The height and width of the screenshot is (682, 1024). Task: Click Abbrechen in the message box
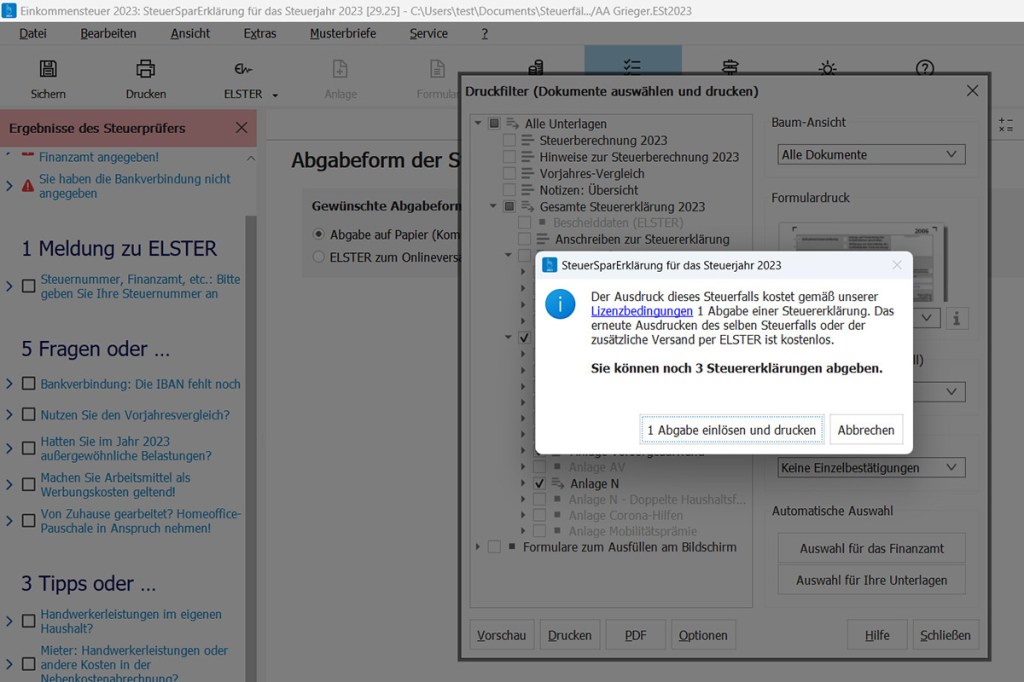pos(866,430)
